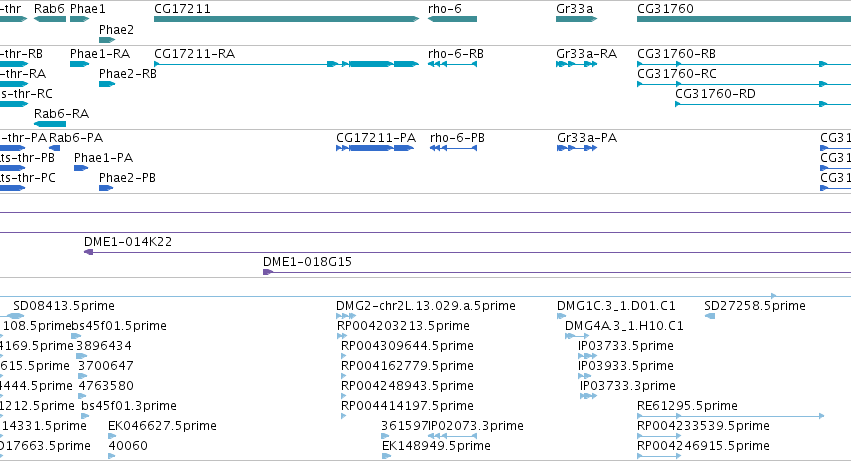Select the Phae2-PB coding feature
This screenshot has height=461, width=851.
click(x=106, y=188)
